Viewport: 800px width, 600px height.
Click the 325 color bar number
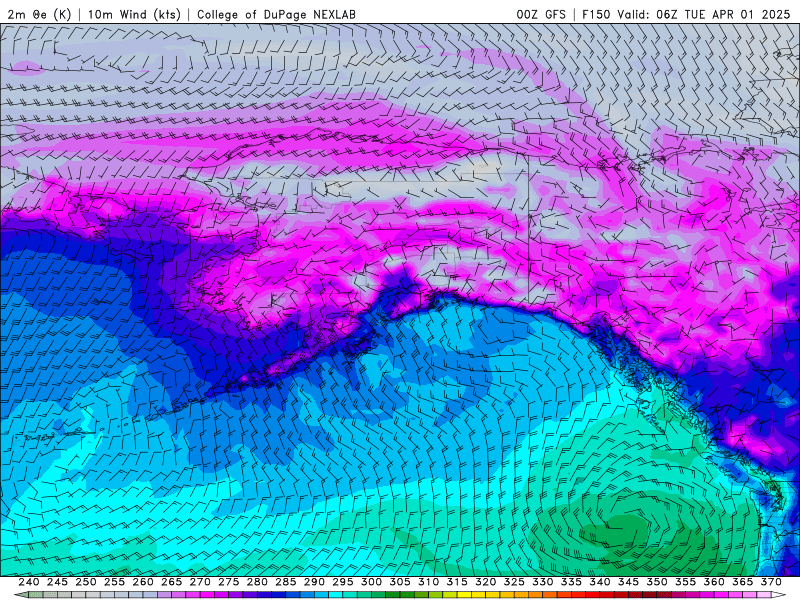[x=514, y=582]
